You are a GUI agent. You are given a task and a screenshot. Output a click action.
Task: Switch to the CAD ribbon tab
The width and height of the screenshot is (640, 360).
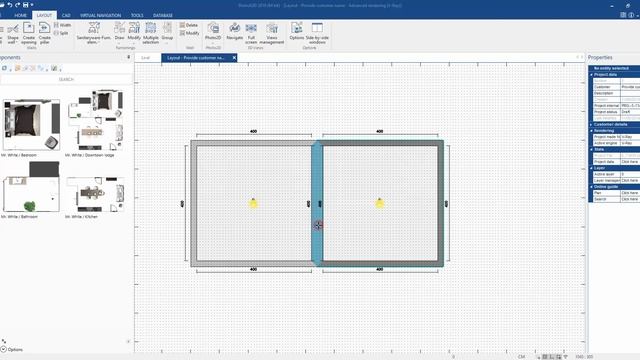(66, 16)
